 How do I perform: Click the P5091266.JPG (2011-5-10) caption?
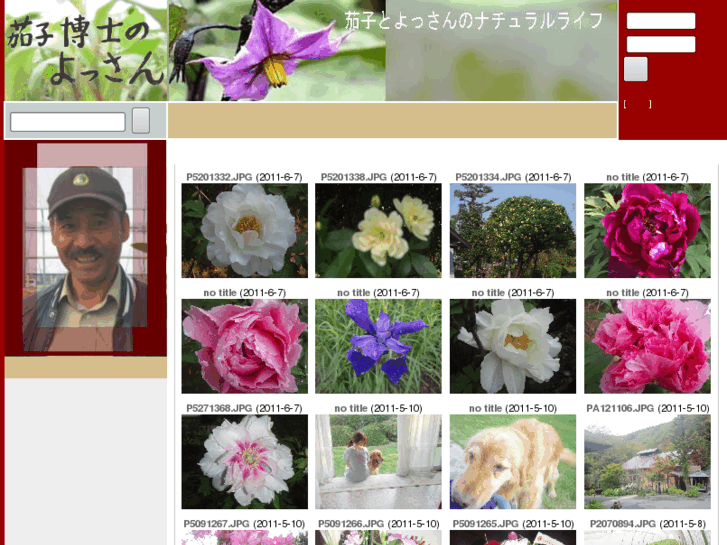(378, 524)
